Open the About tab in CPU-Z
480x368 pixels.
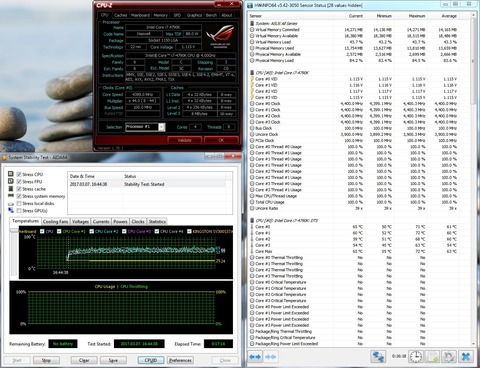coord(227,15)
